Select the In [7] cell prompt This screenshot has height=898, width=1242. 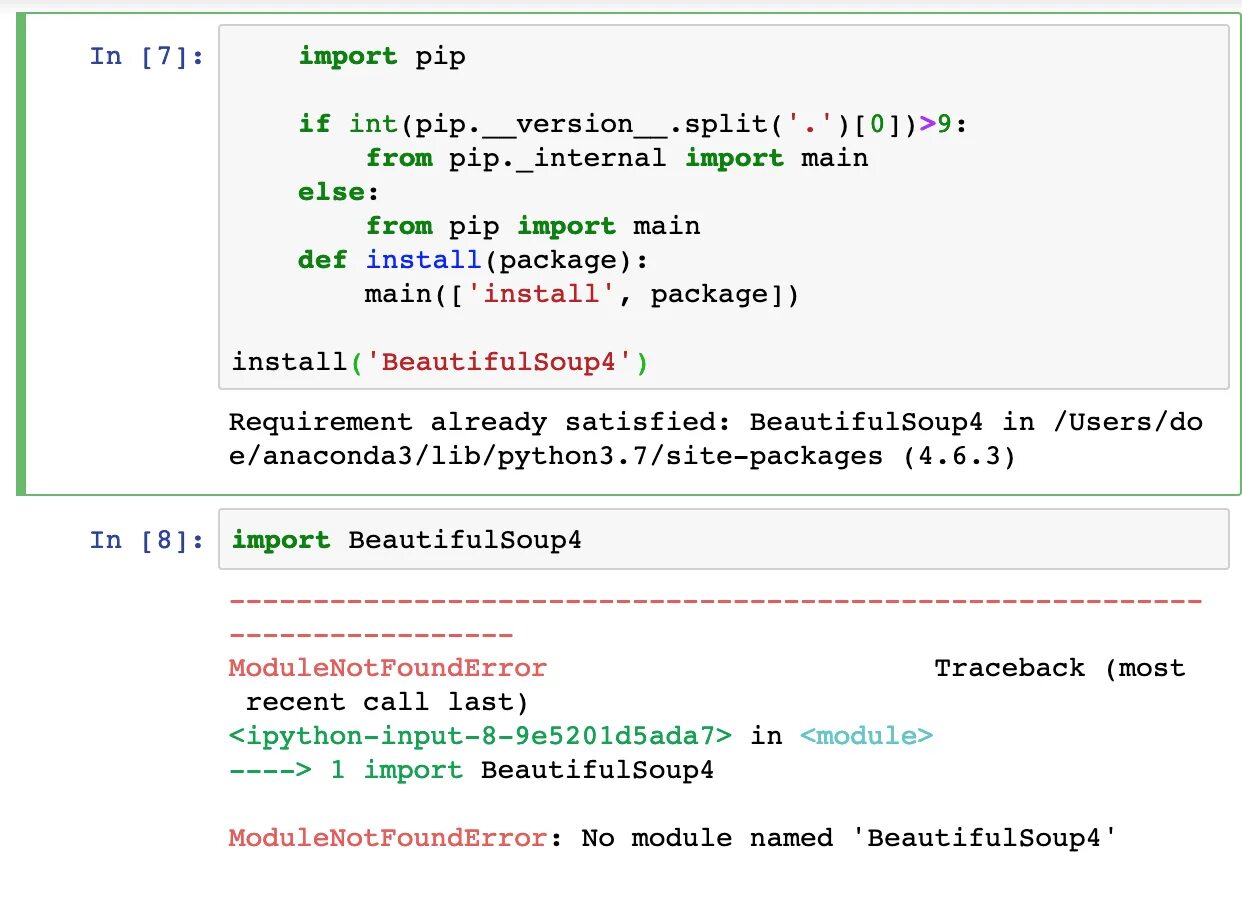[x=147, y=56]
